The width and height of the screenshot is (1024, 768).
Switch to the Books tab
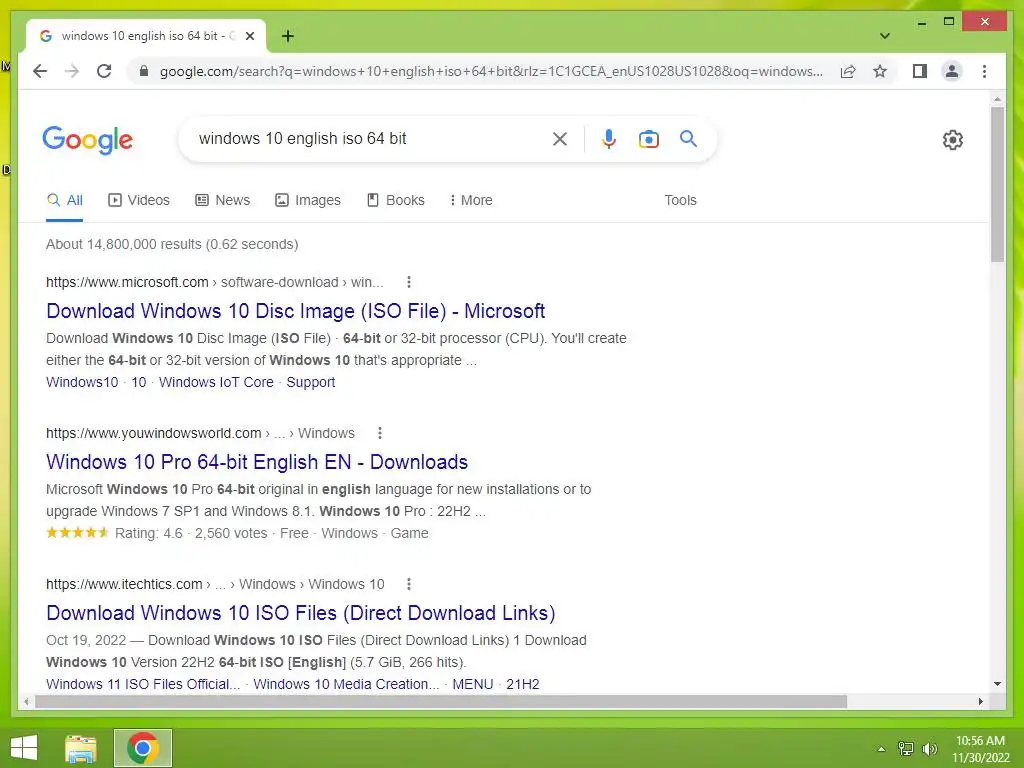tap(396, 200)
